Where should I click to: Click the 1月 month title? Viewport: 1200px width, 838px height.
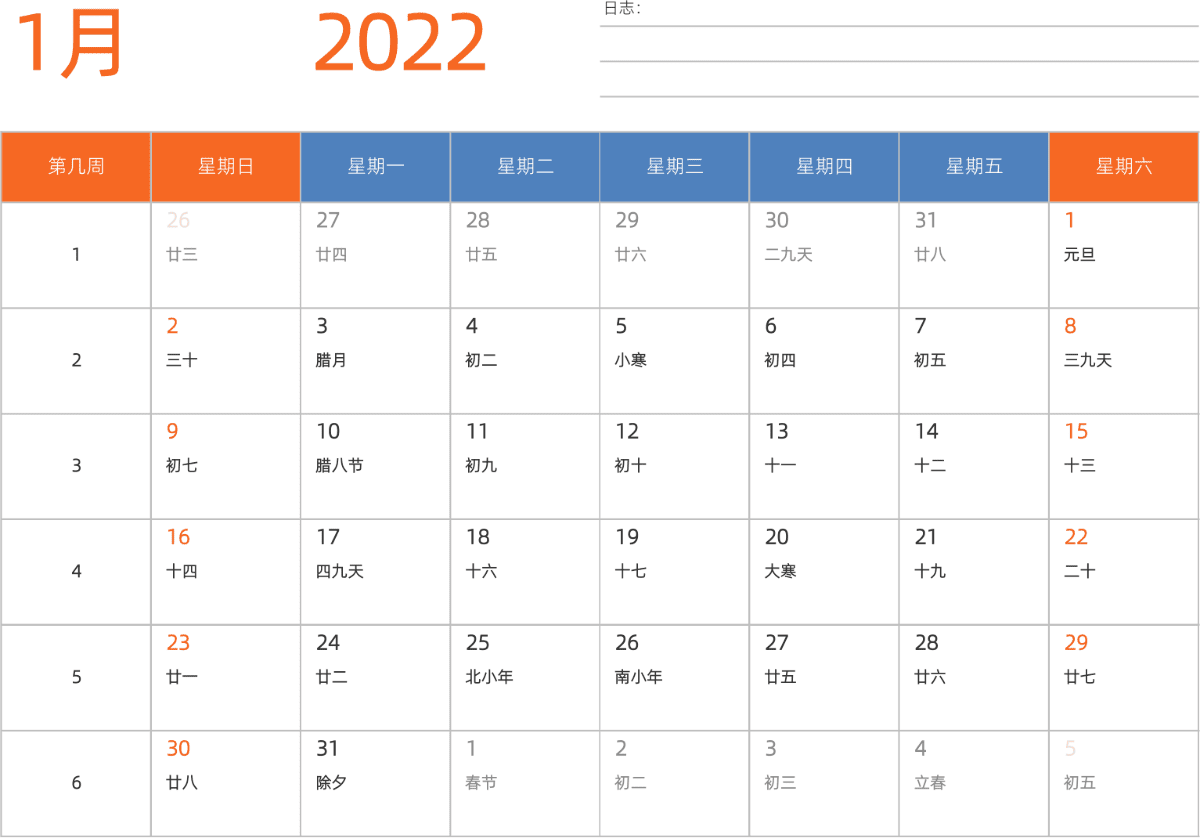tap(69, 44)
